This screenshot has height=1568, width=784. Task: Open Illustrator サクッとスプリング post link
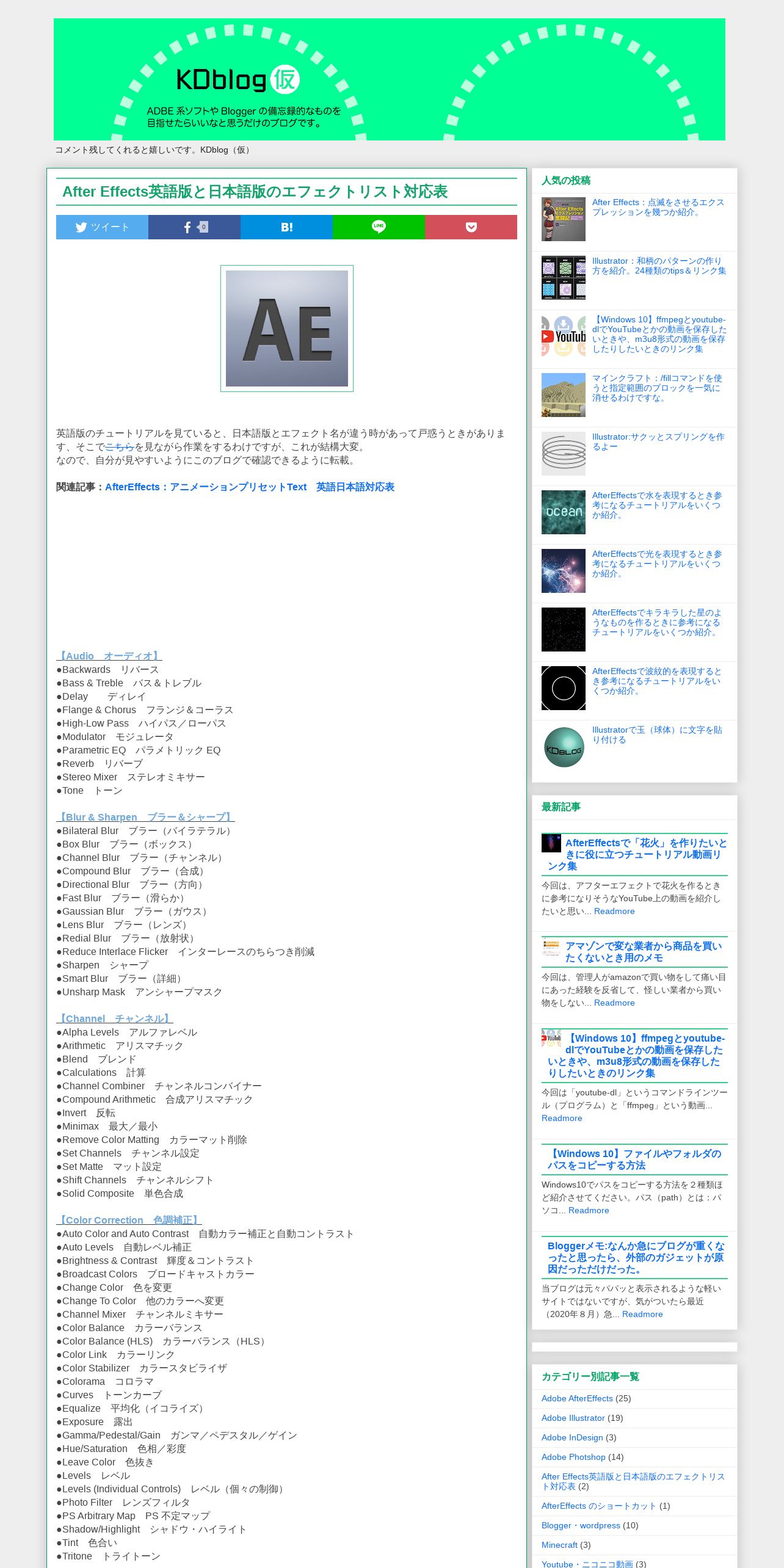(x=658, y=441)
